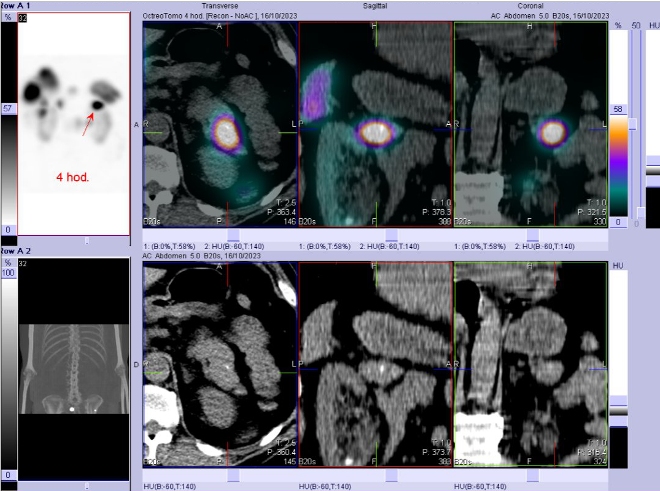Click the Coronal column header
The width and height of the screenshot is (660, 491).
pos(530,6)
